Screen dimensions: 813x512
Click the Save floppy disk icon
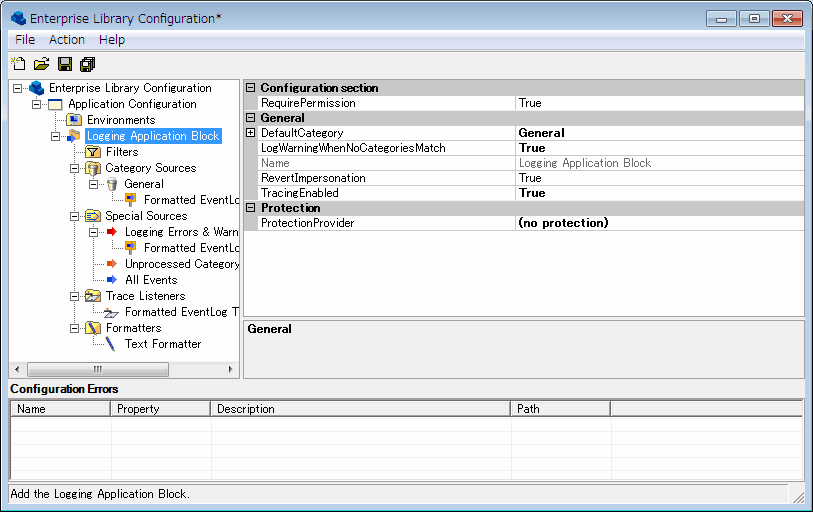pos(65,65)
